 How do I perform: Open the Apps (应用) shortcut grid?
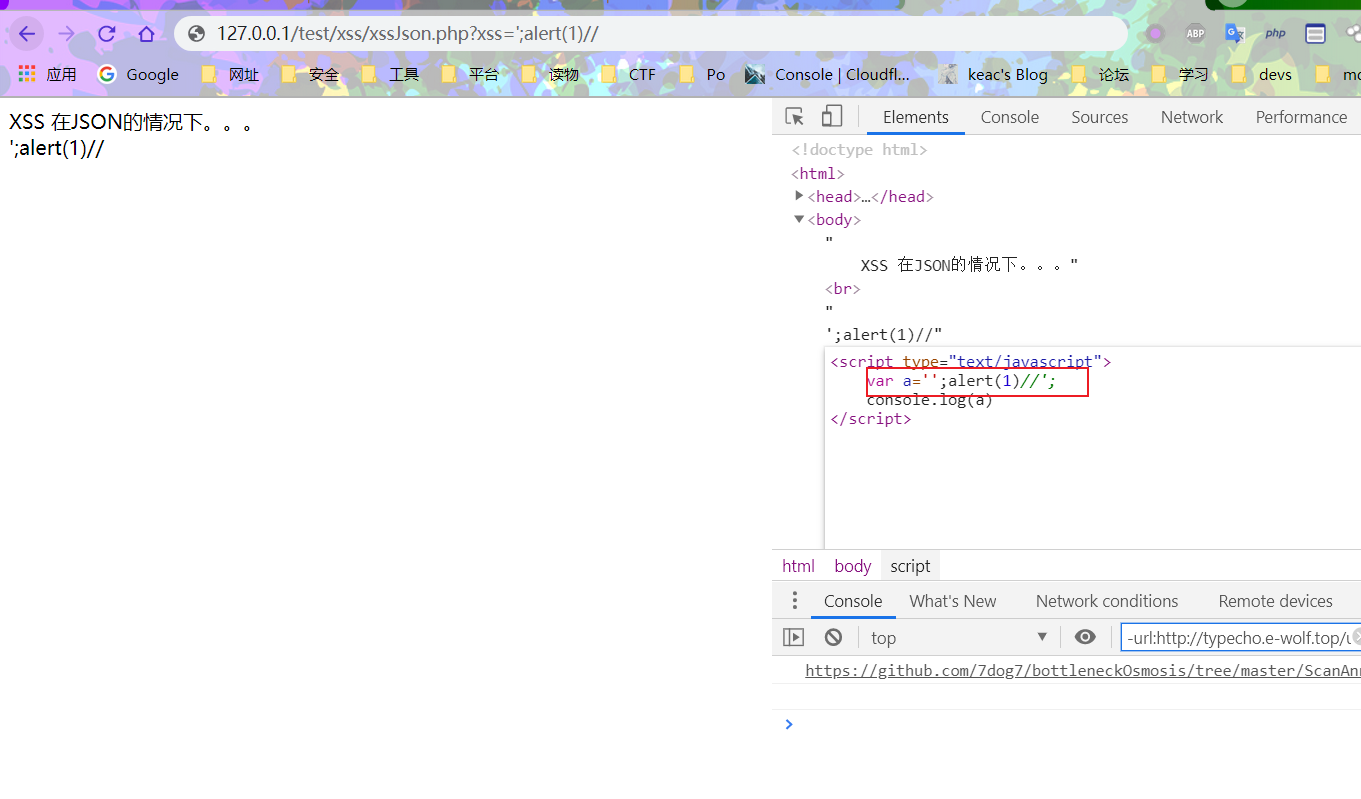tap(47, 74)
